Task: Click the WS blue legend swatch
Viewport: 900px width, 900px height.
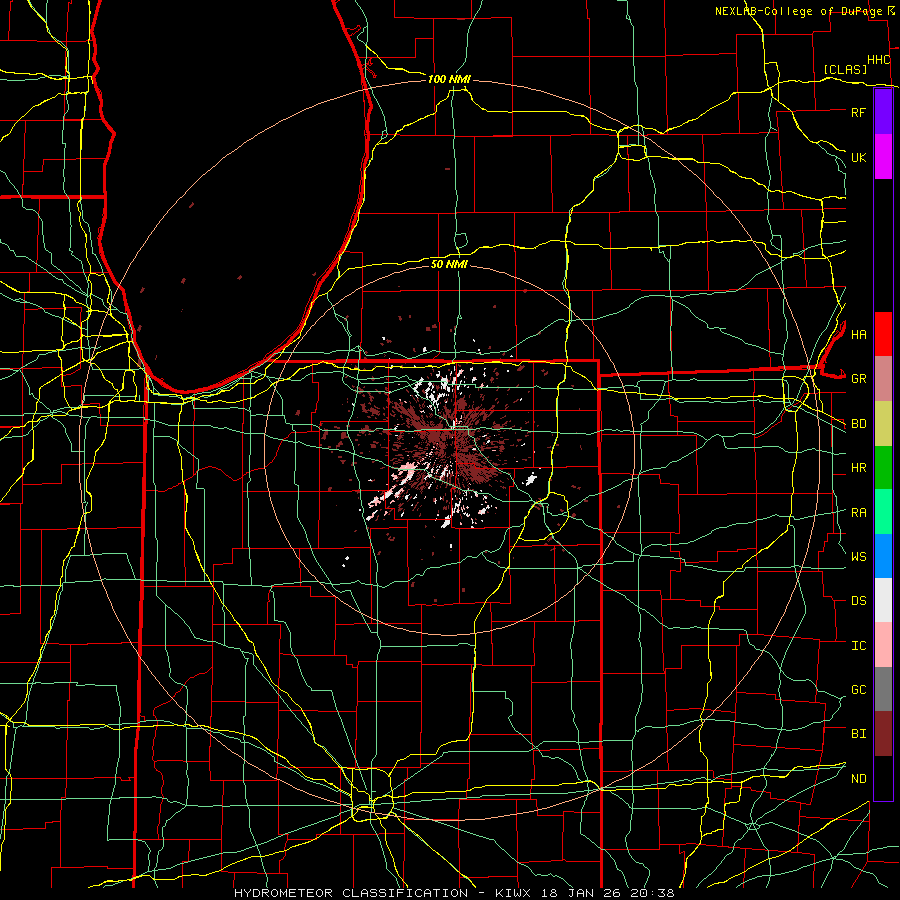Action: pyautogui.click(x=883, y=556)
